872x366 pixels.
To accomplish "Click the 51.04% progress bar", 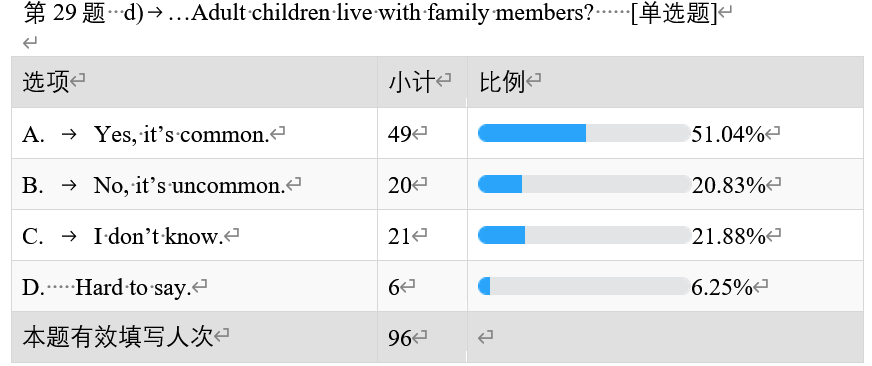I will (x=584, y=133).
